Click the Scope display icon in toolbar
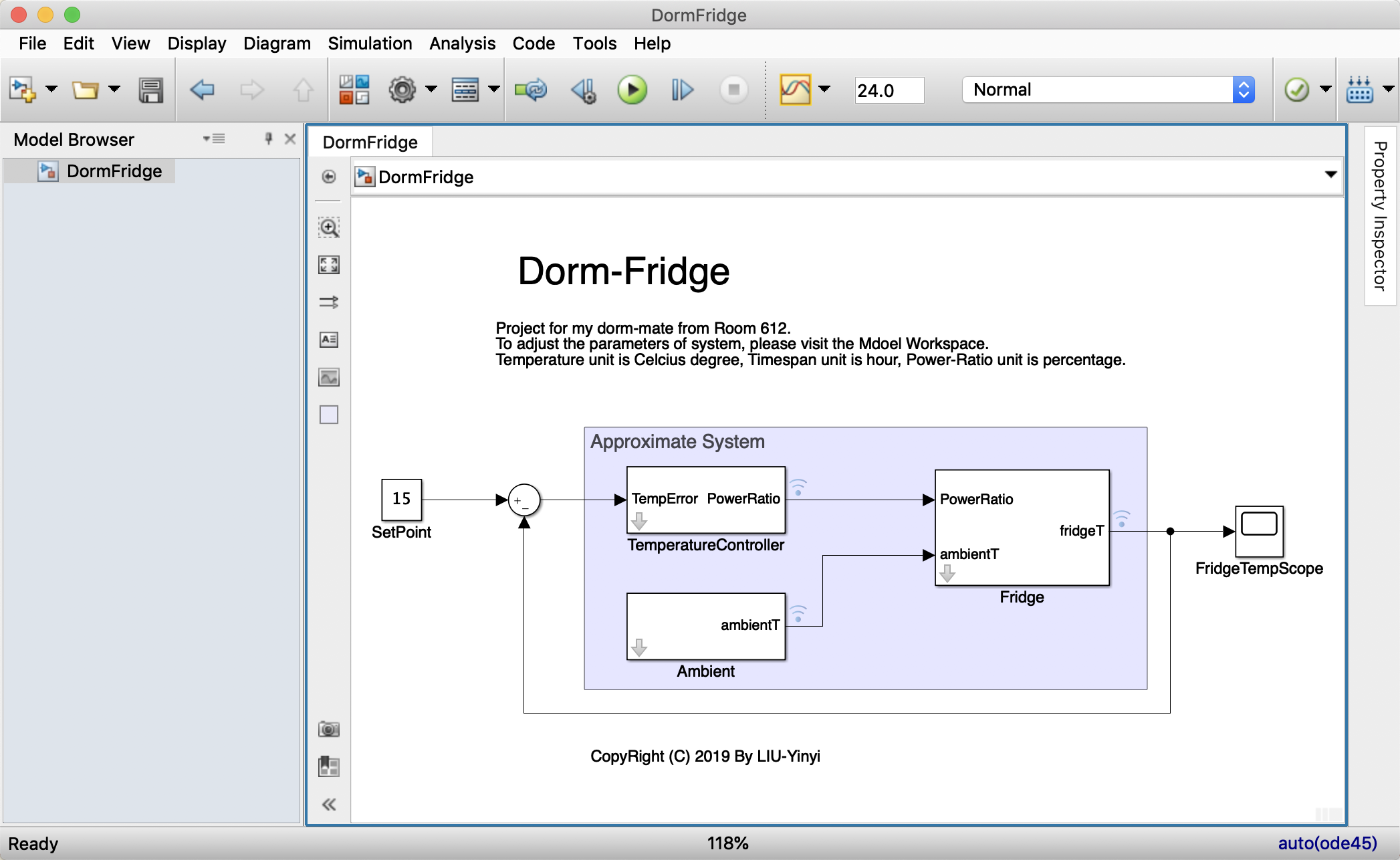This screenshot has width=1400, height=860. point(790,90)
